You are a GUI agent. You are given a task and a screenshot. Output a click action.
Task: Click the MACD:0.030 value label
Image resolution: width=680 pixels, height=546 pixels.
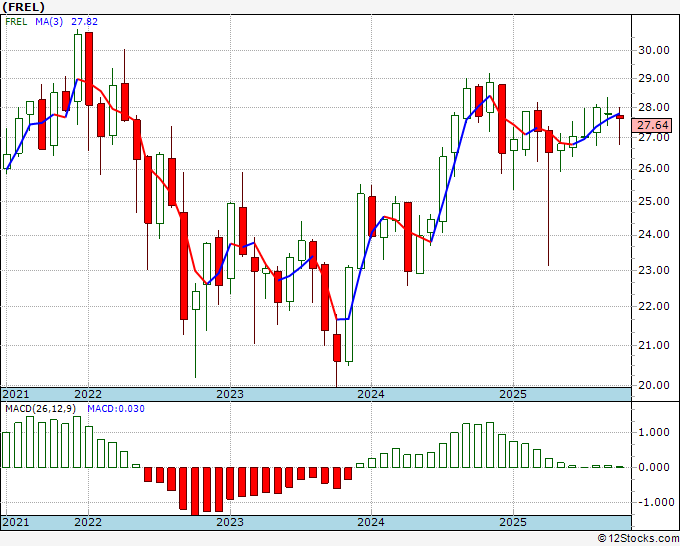(116, 409)
